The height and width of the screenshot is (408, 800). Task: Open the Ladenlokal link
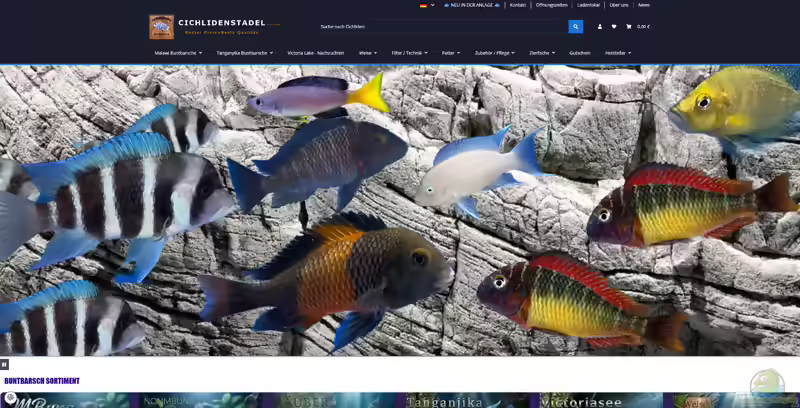(x=588, y=5)
